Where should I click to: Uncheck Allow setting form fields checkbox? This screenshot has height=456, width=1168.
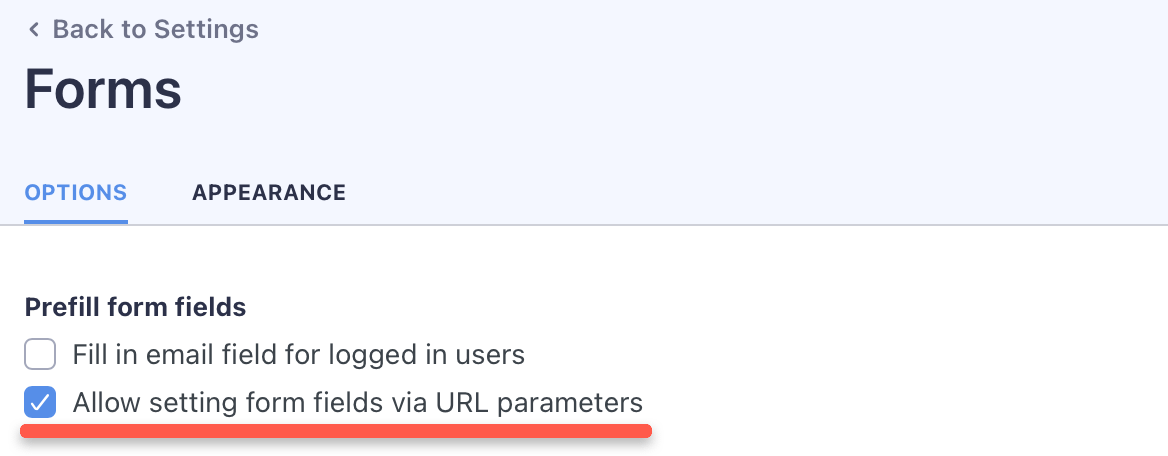click(x=40, y=404)
